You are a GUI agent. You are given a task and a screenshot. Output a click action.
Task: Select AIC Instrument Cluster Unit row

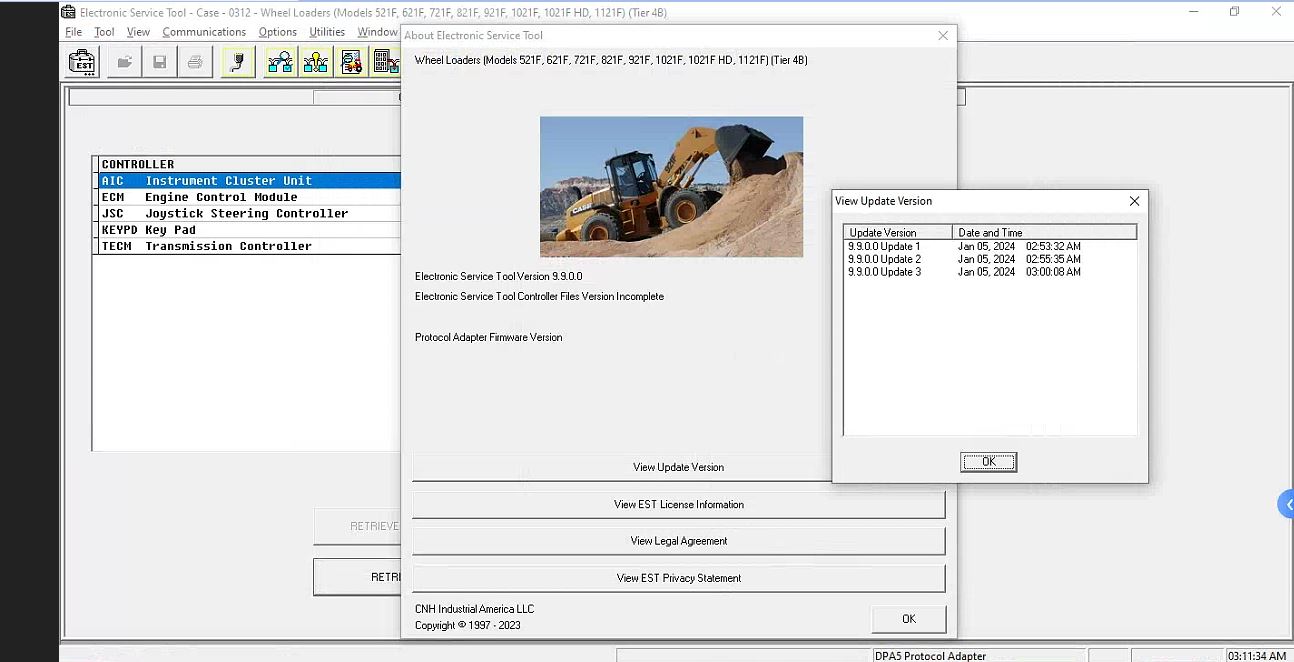[x=247, y=181]
